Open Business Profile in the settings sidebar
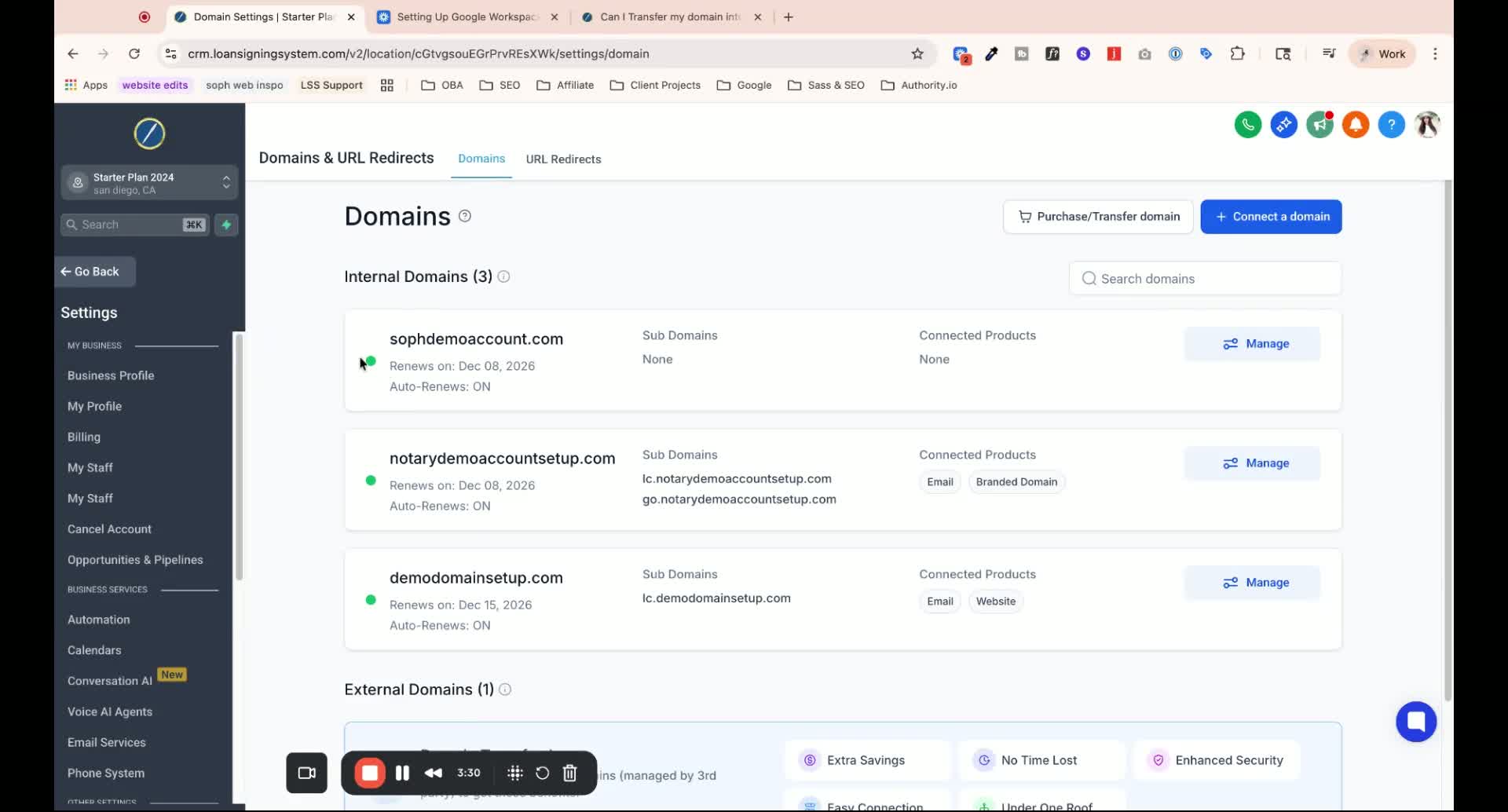This screenshot has width=1508, height=812. pyautogui.click(x=111, y=375)
